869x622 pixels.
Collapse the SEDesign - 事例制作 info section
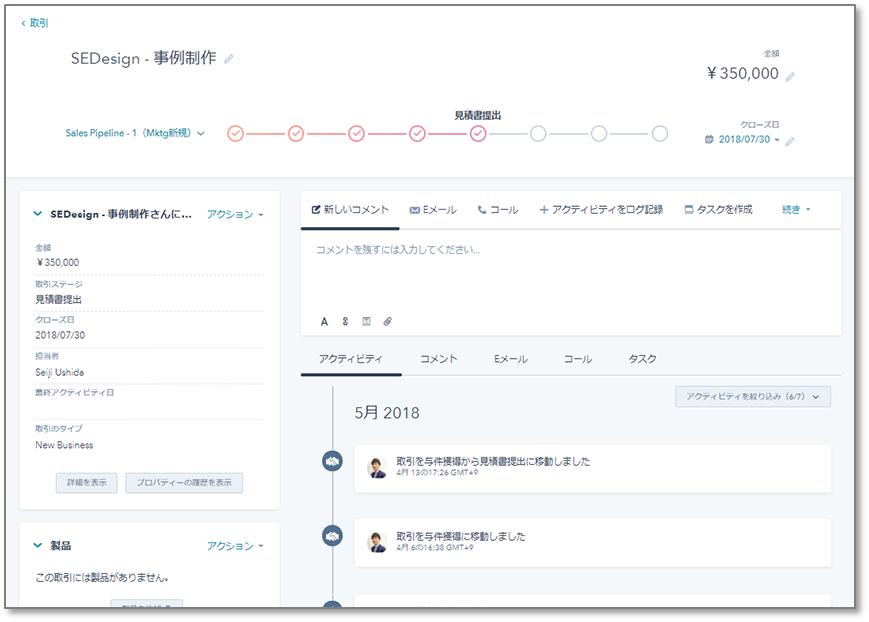click(38, 214)
